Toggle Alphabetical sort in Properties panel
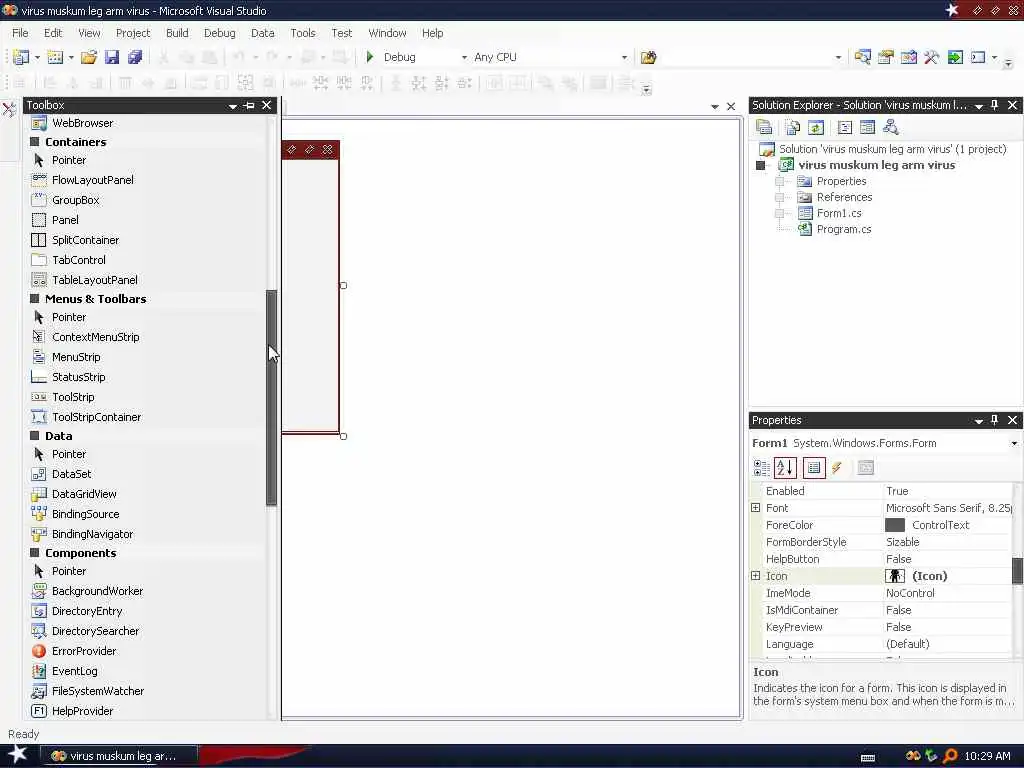This screenshot has height=768, width=1024. tap(785, 468)
